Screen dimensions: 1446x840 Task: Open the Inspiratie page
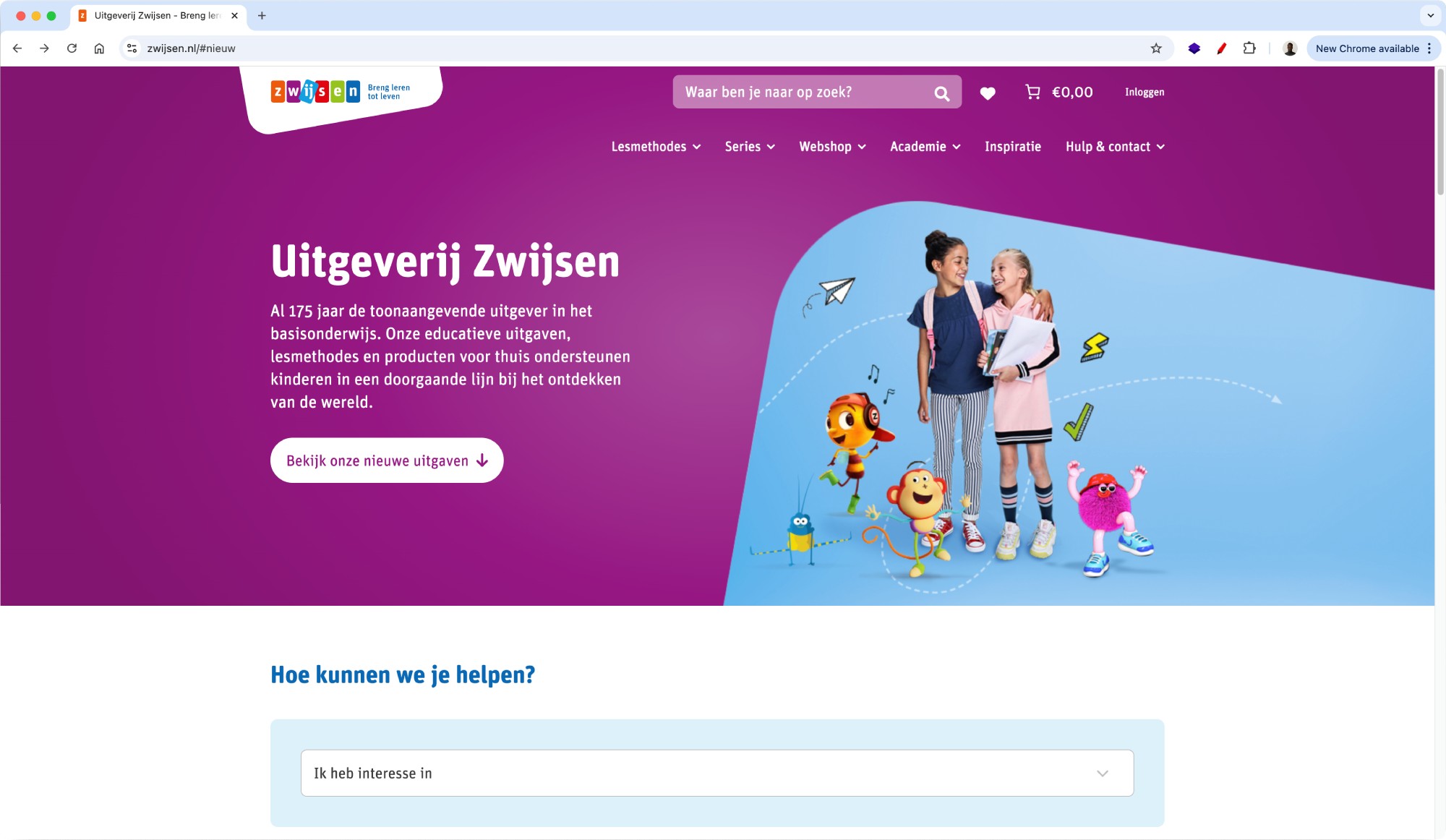(x=1012, y=147)
